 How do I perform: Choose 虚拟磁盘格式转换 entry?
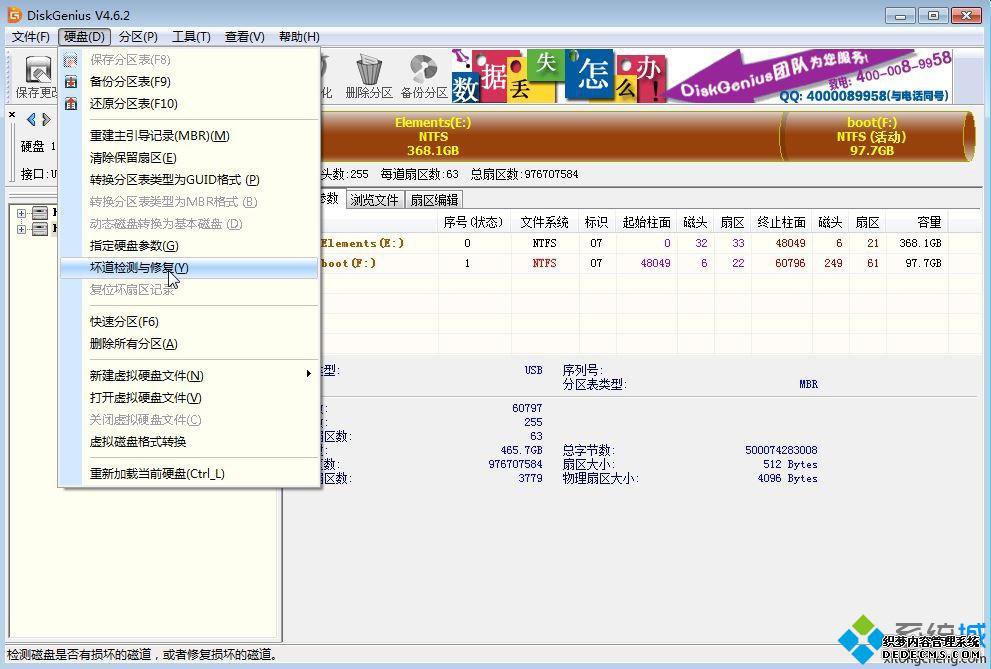pyautogui.click(x=189, y=442)
